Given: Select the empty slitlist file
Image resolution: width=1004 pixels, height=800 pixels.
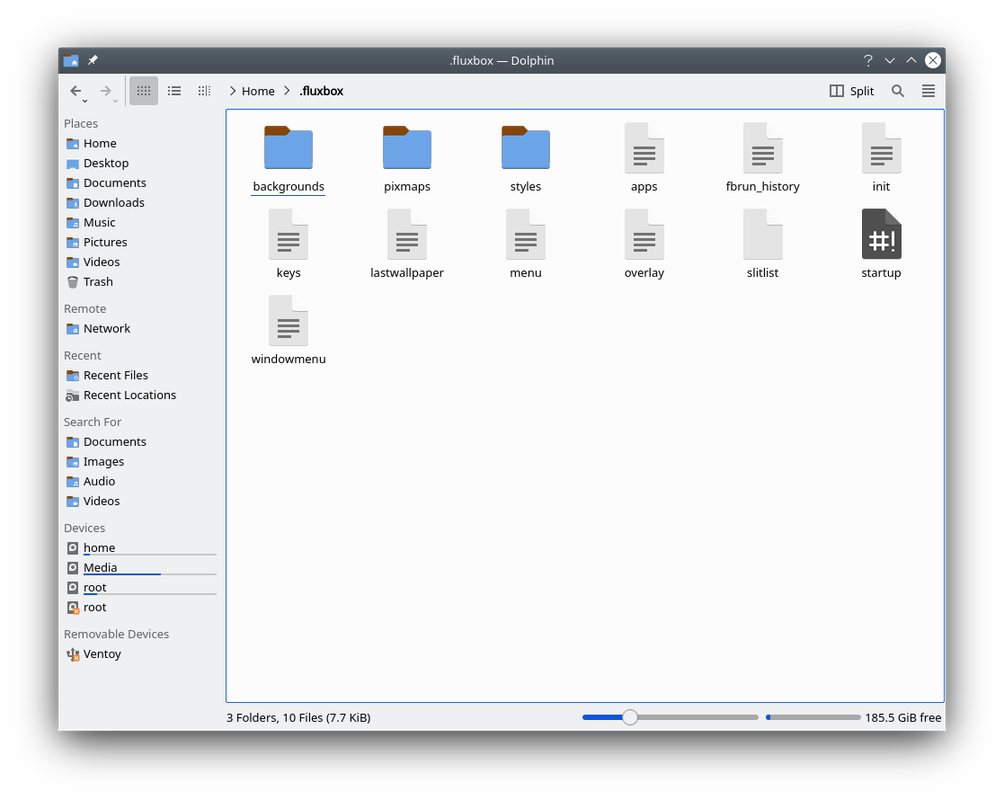Looking at the screenshot, I should tap(763, 244).
